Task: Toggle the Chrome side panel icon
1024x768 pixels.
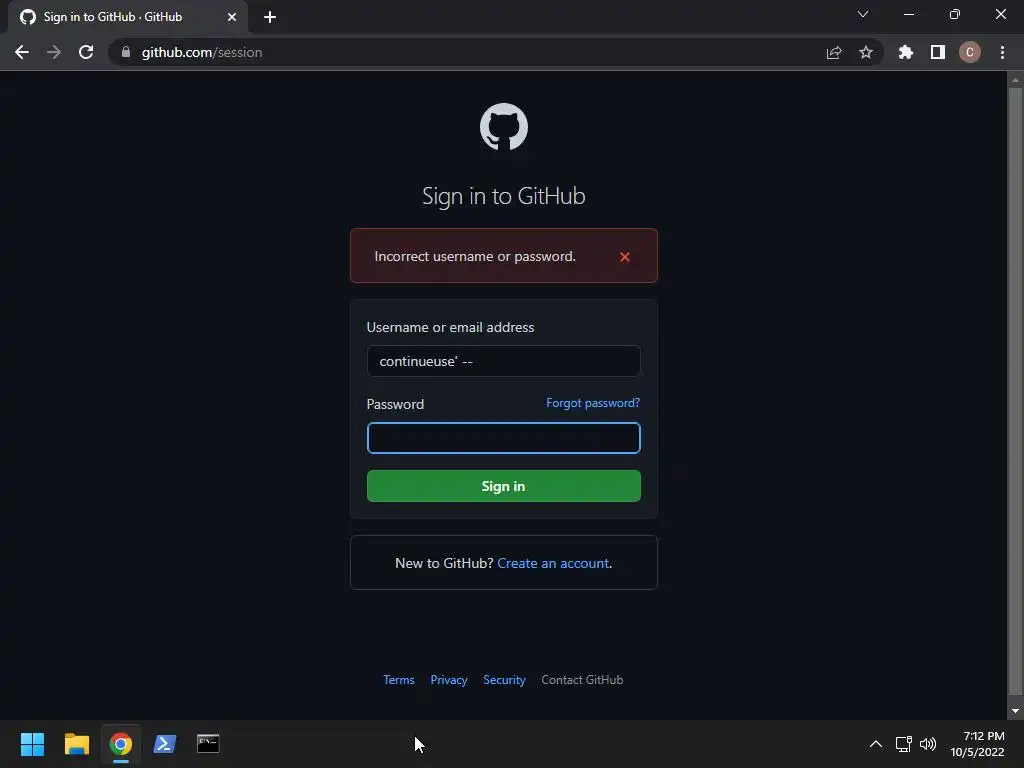Action: point(938,52)
